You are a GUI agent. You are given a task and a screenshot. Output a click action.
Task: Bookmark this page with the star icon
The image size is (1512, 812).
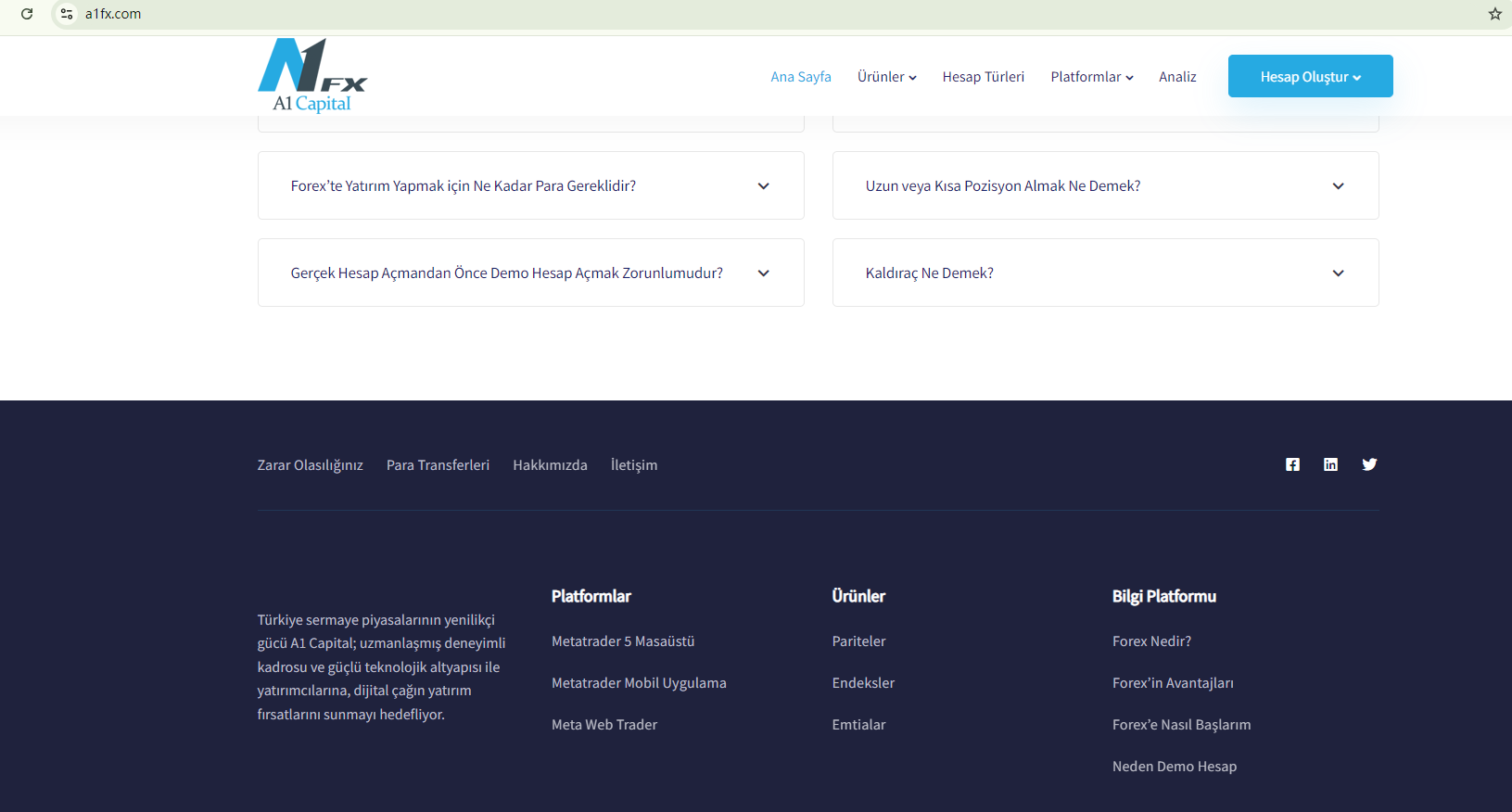click(1494, 14)
